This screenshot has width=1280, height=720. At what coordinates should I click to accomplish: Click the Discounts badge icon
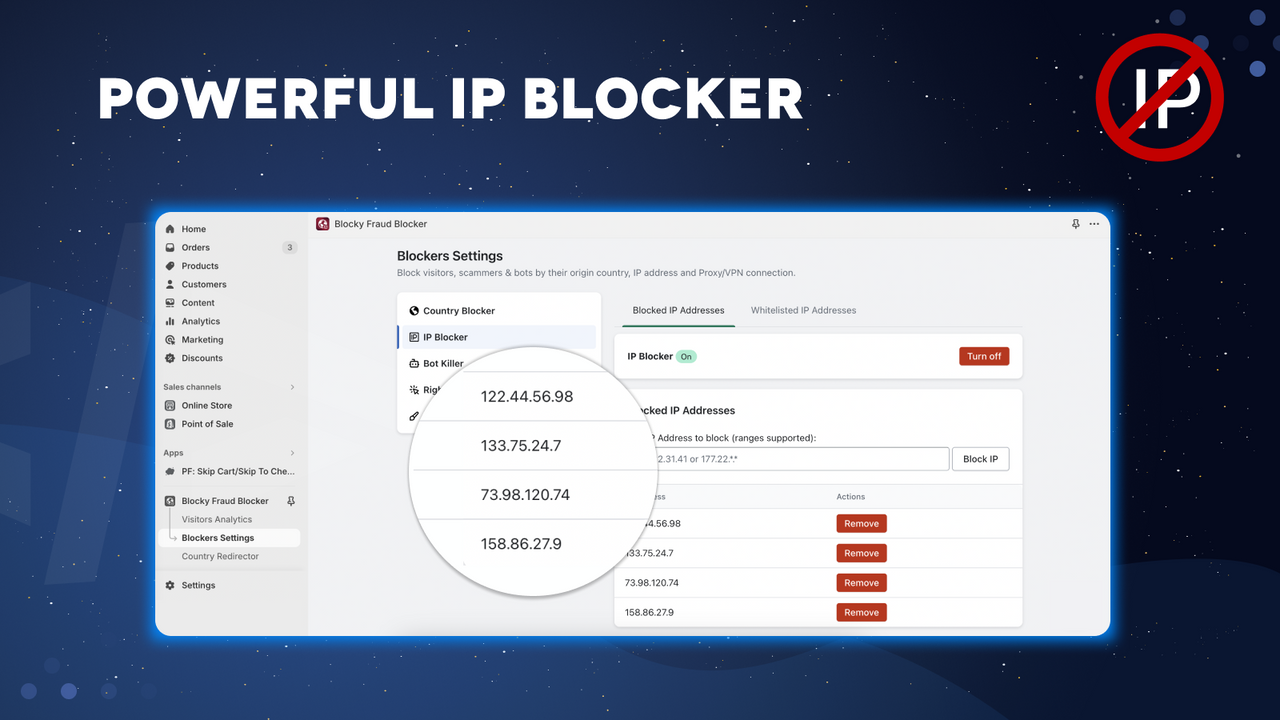(x=170, y=358)
